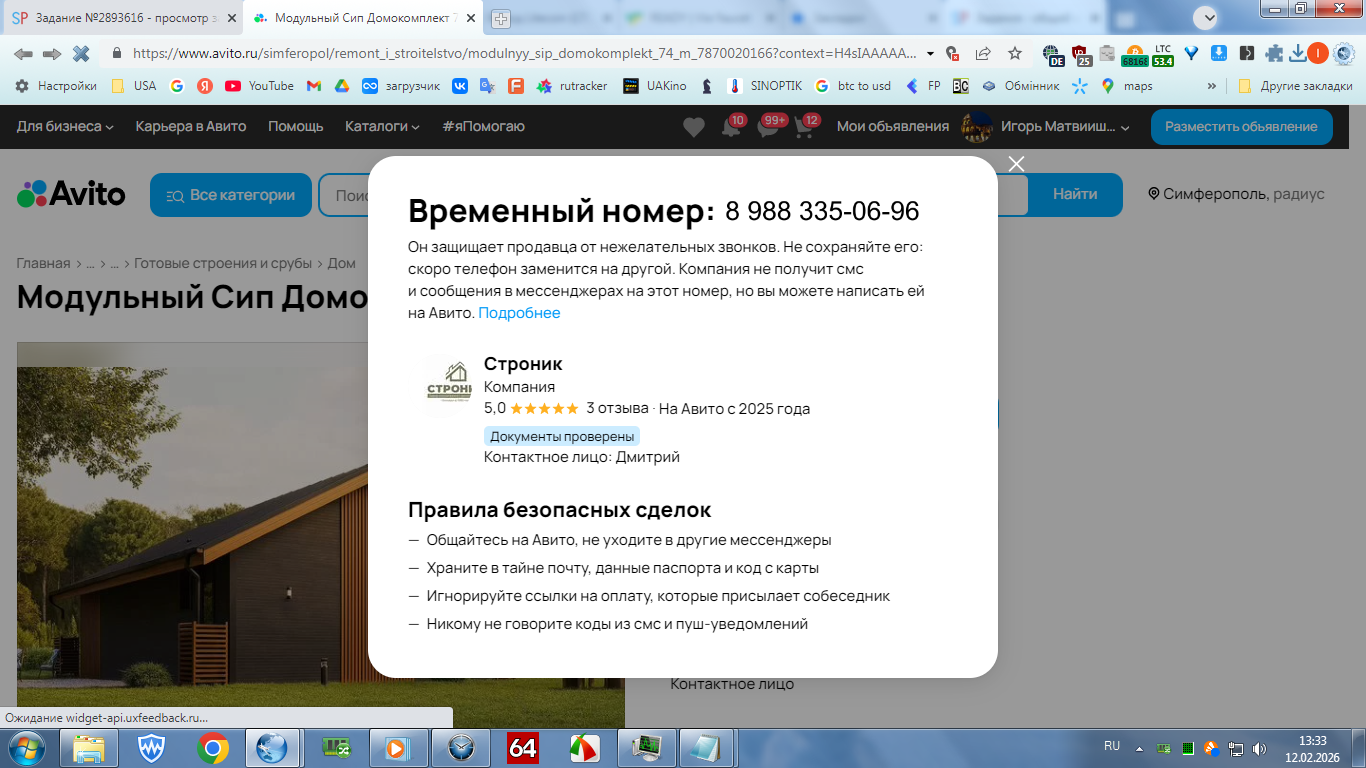1366x768 pixels.
Task: Open browser downloads icon
Action: point(1297,54)
